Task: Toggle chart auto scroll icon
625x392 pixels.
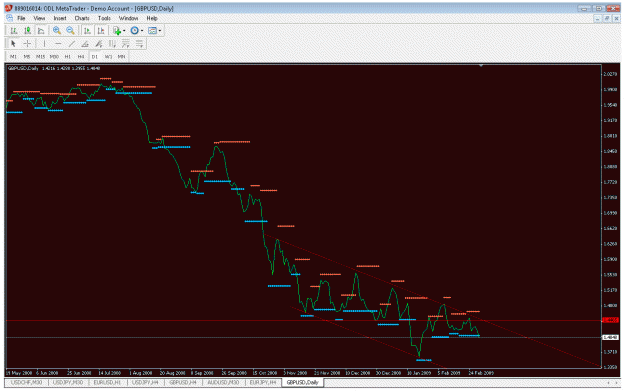Action: point(87,31)
